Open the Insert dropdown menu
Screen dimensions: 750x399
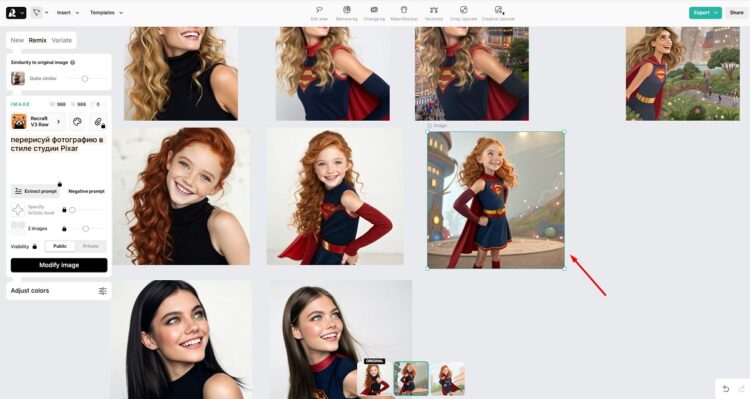[x=67, y=12]
